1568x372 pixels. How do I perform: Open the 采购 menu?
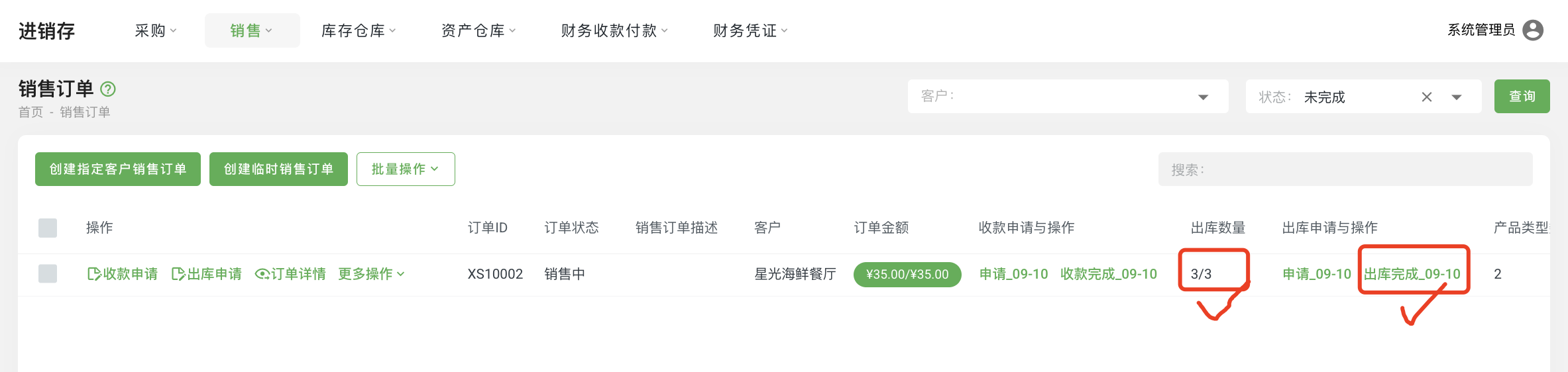pos(156,30)
